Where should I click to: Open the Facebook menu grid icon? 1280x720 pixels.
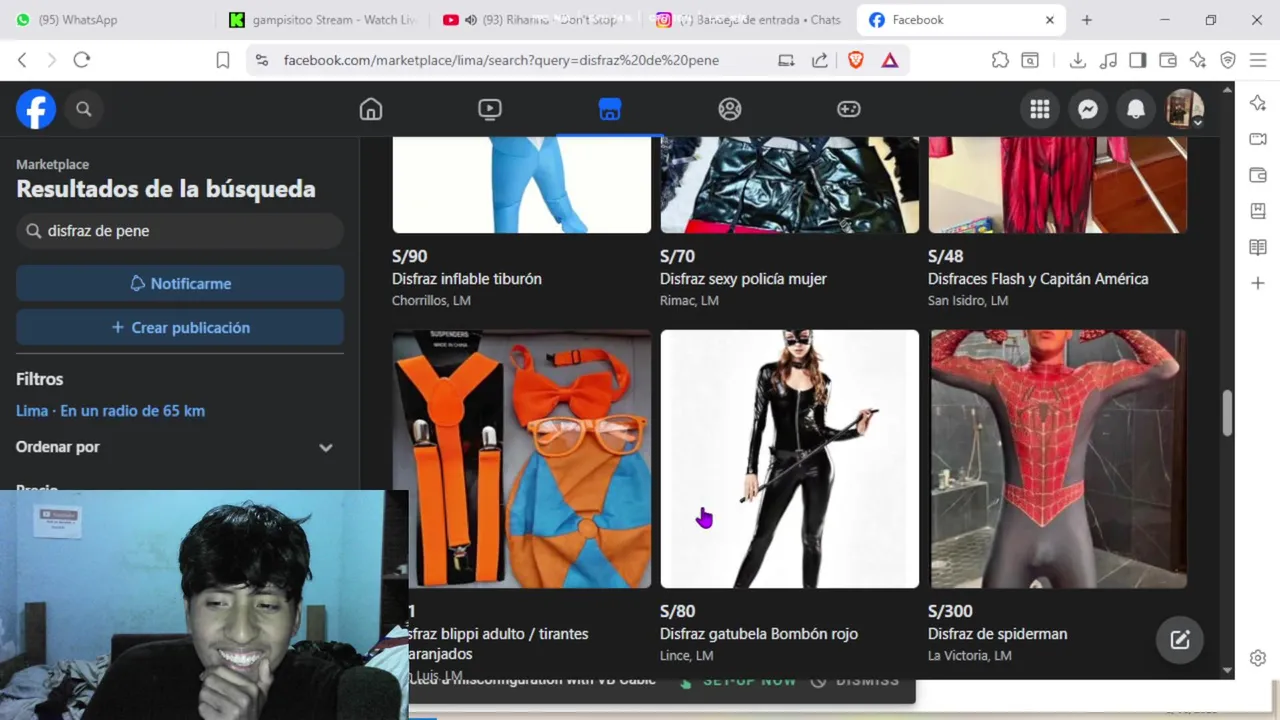1040,109
